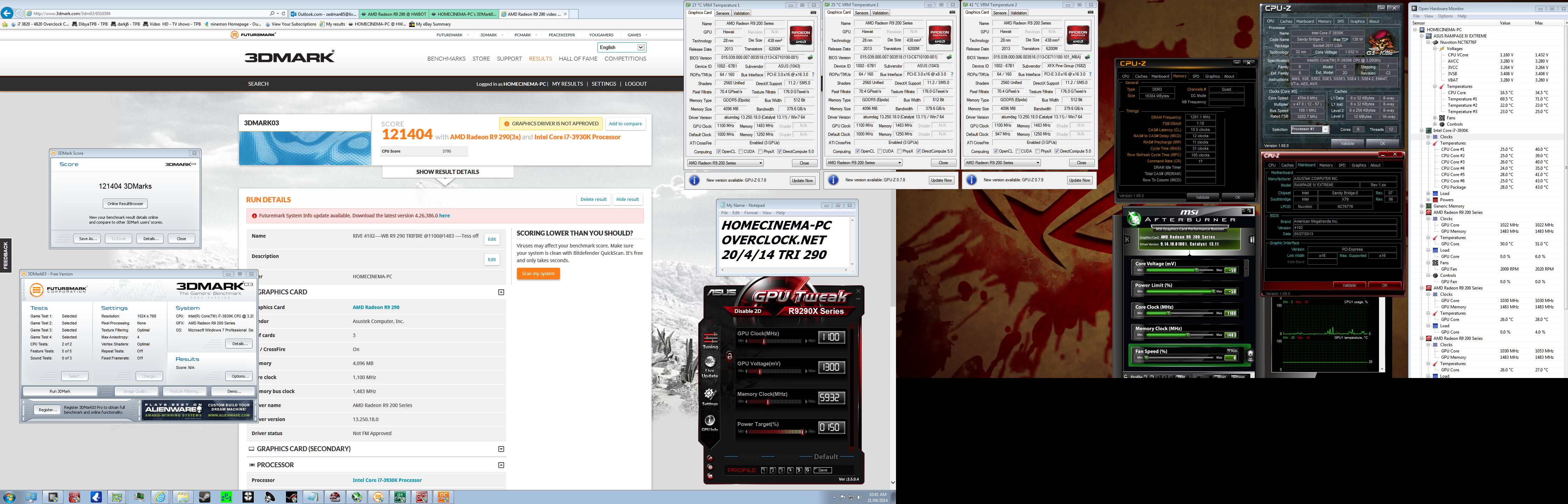The width and height of the screenshot is (1568, 504).
Task: Click into the Notepad text area
Action: tap(784, 241)
